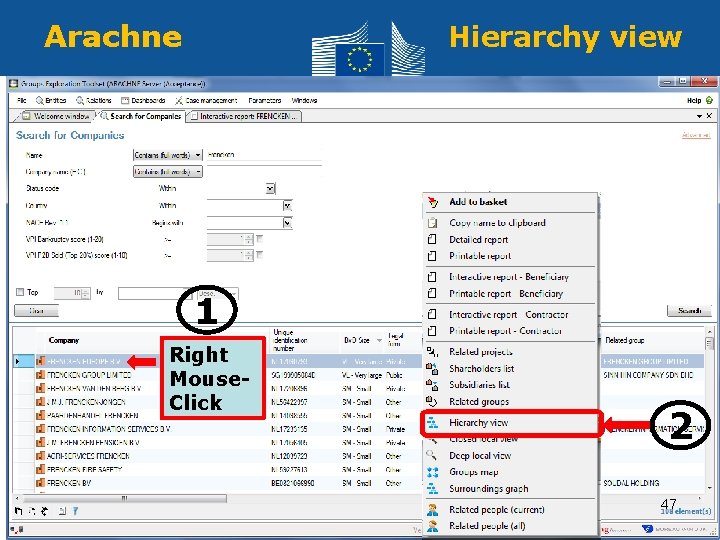Open the Help menu
Screen dimensions: 720x540
(x=700, y=100)
